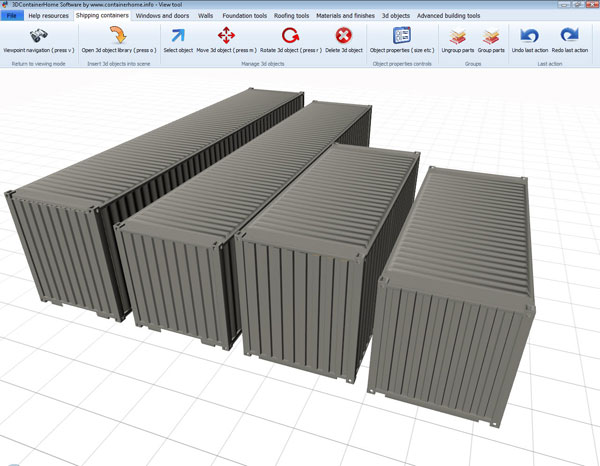Choose the Move 3d object tool

tap(226, 36)
